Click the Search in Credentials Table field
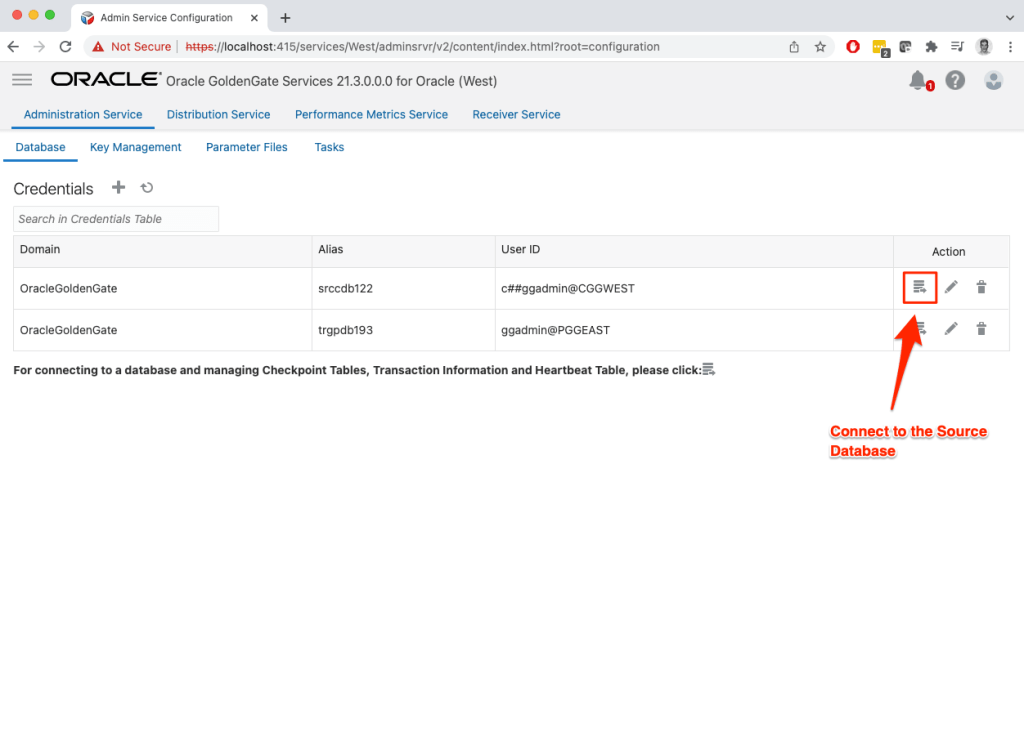Screen dimensions: 1024x741 [116, 219]
